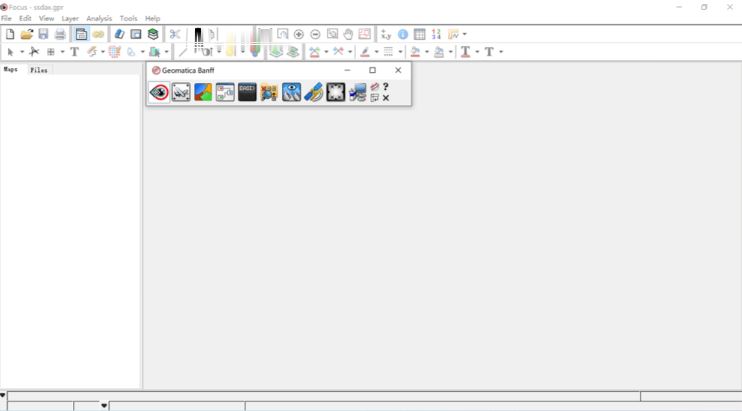Click the Open folder icon
The width and height of the screenshot is (742, 411).
click(27, 35)
